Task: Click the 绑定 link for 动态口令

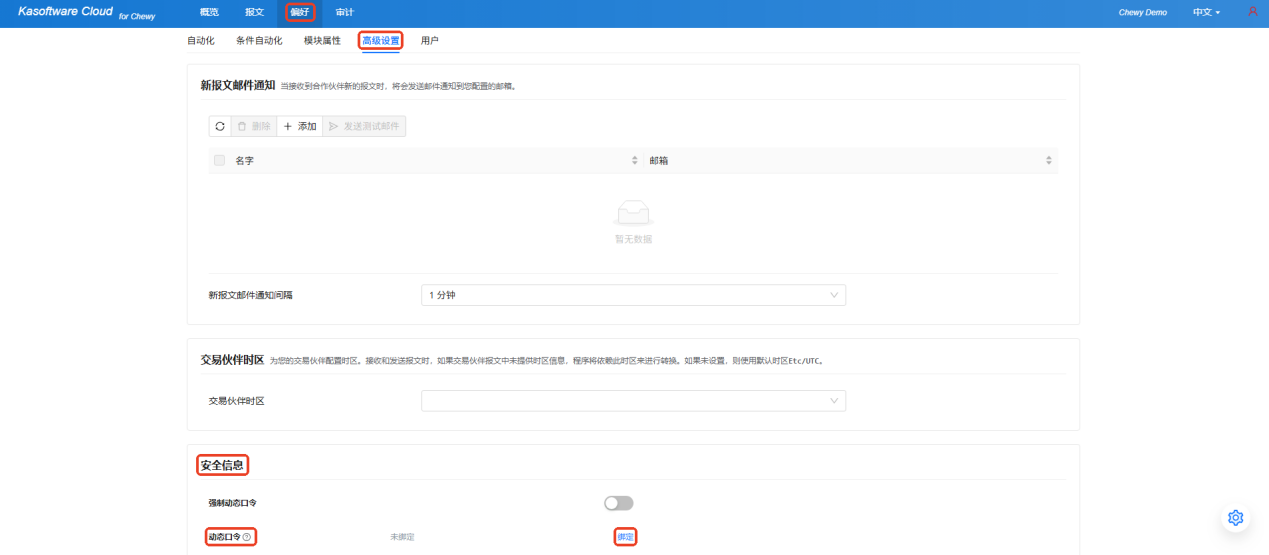Action: pyautogui.click(x=625, y=538)
